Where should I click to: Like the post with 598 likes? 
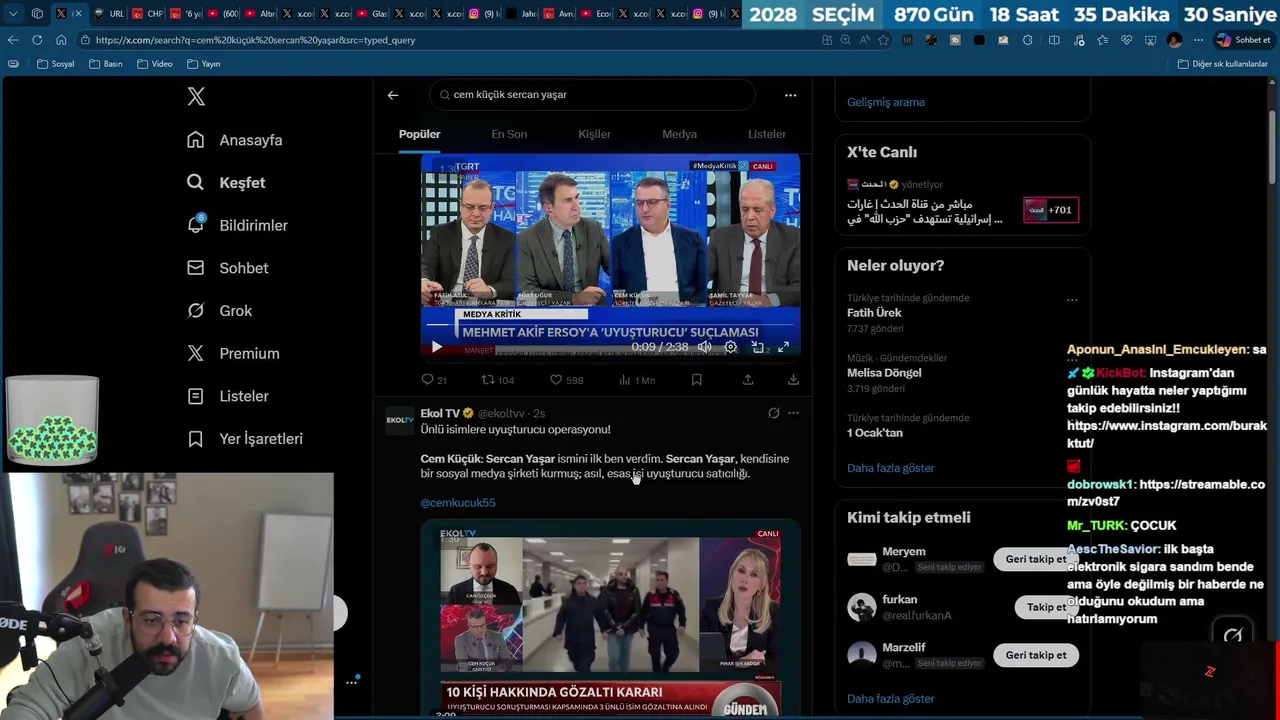(x=566, y=380)
